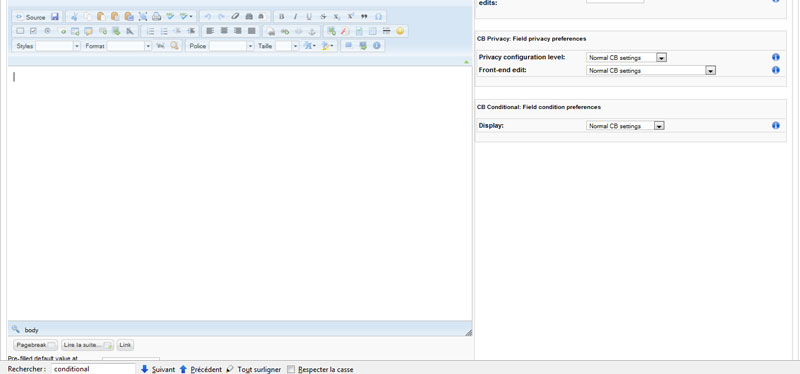800x374 pixels.
Task: Click the editor resize handle corner
Action: pos(468,332)
